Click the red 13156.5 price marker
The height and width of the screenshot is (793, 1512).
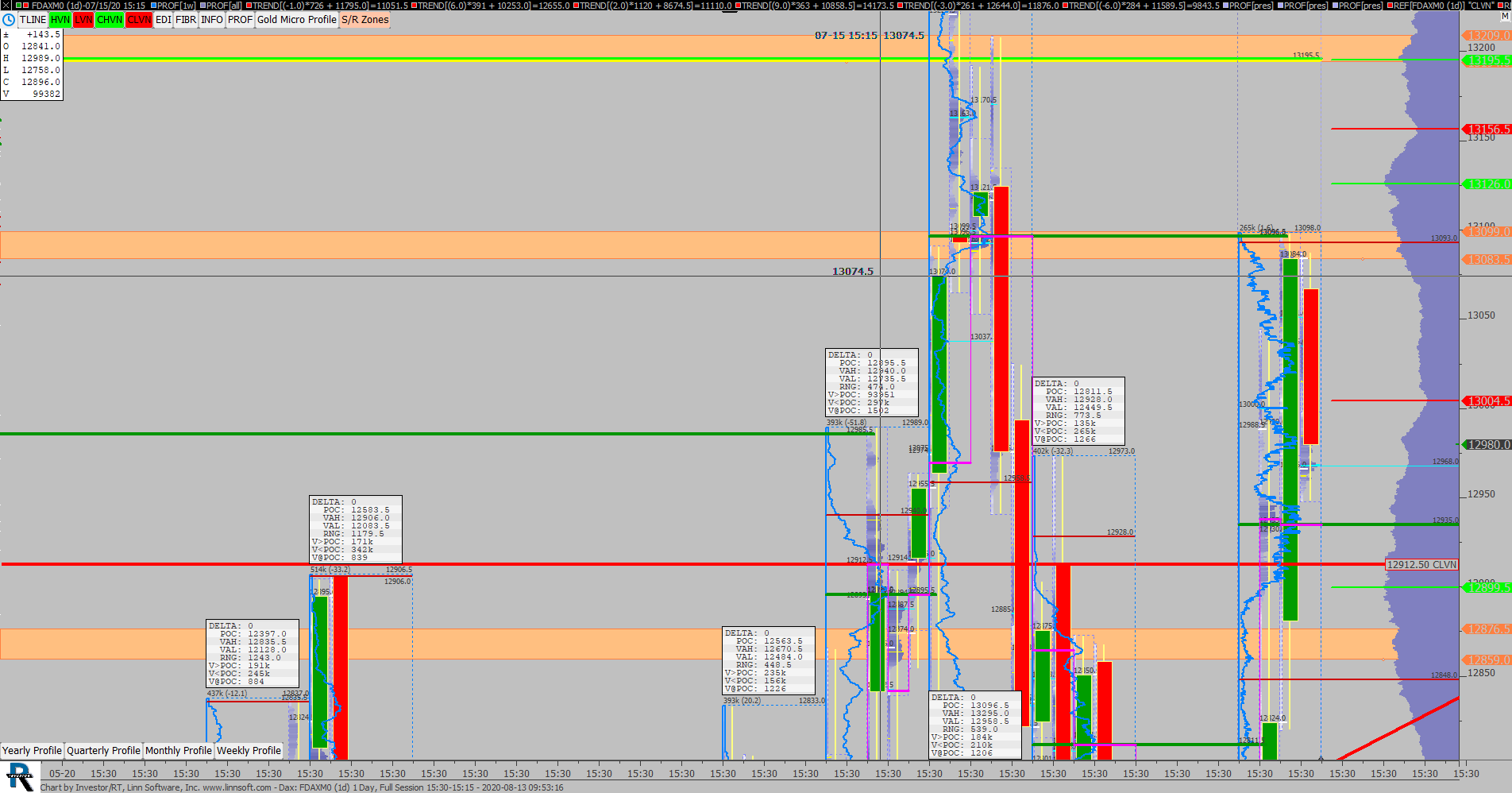click(1487, 129)
